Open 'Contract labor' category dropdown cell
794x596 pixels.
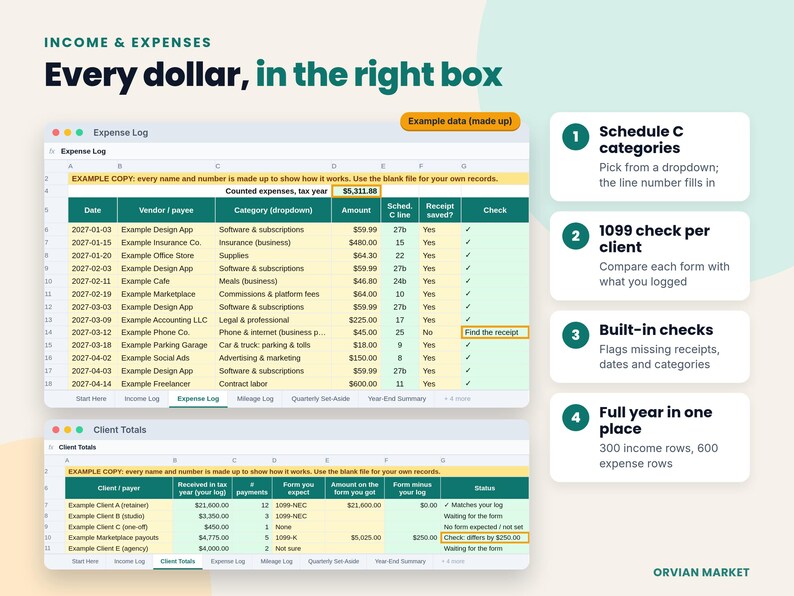[273, 384]
